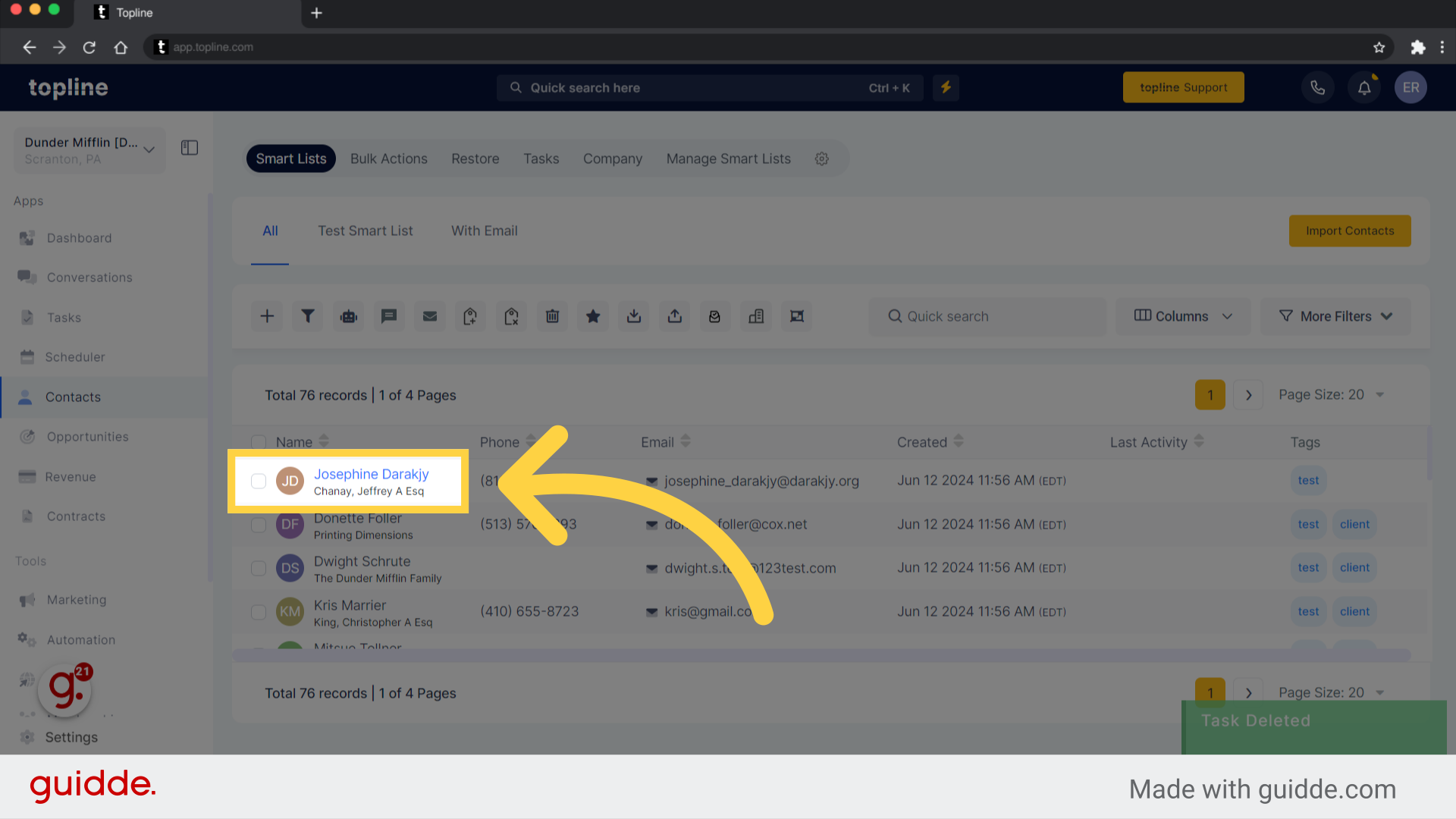The width and height of the screenshot is (1456, 819).
Task: Switch to With Email tab
Action: tap(484, 231)
